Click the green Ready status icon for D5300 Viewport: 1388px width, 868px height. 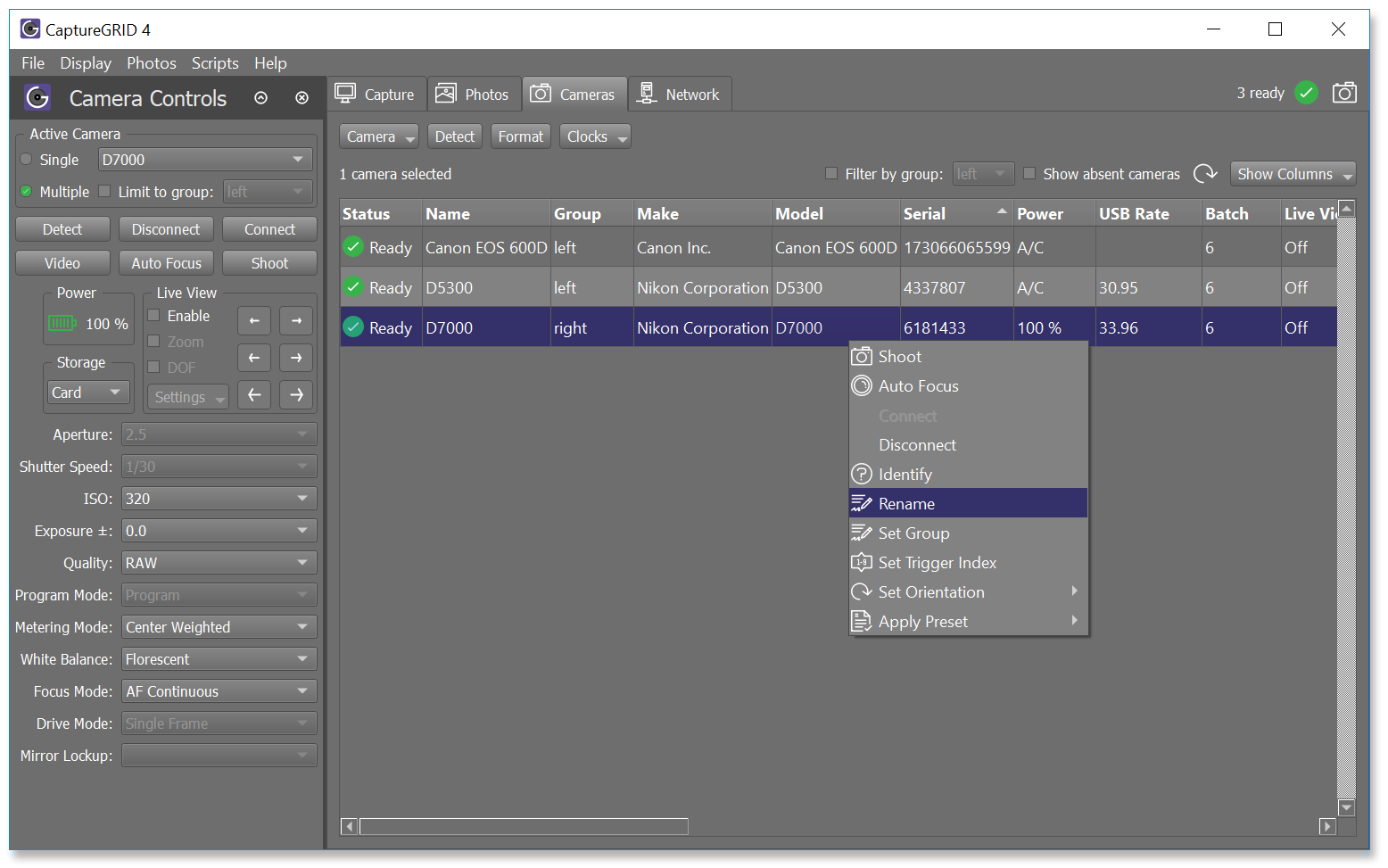coord(353,287)
